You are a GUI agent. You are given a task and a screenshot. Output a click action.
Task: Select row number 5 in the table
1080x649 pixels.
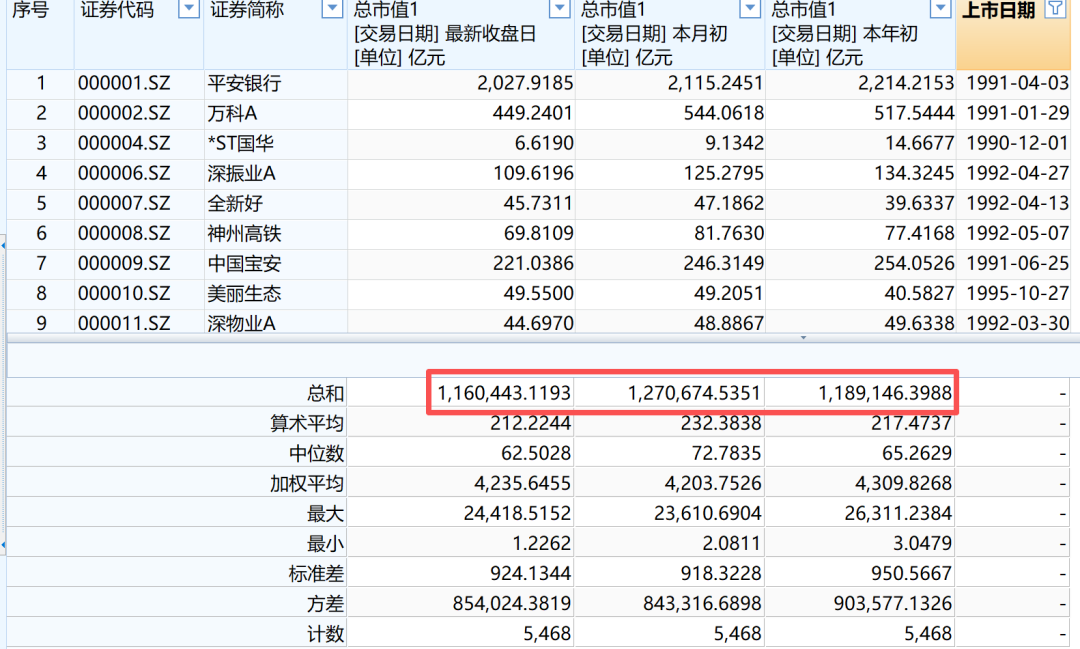point(41,204)
